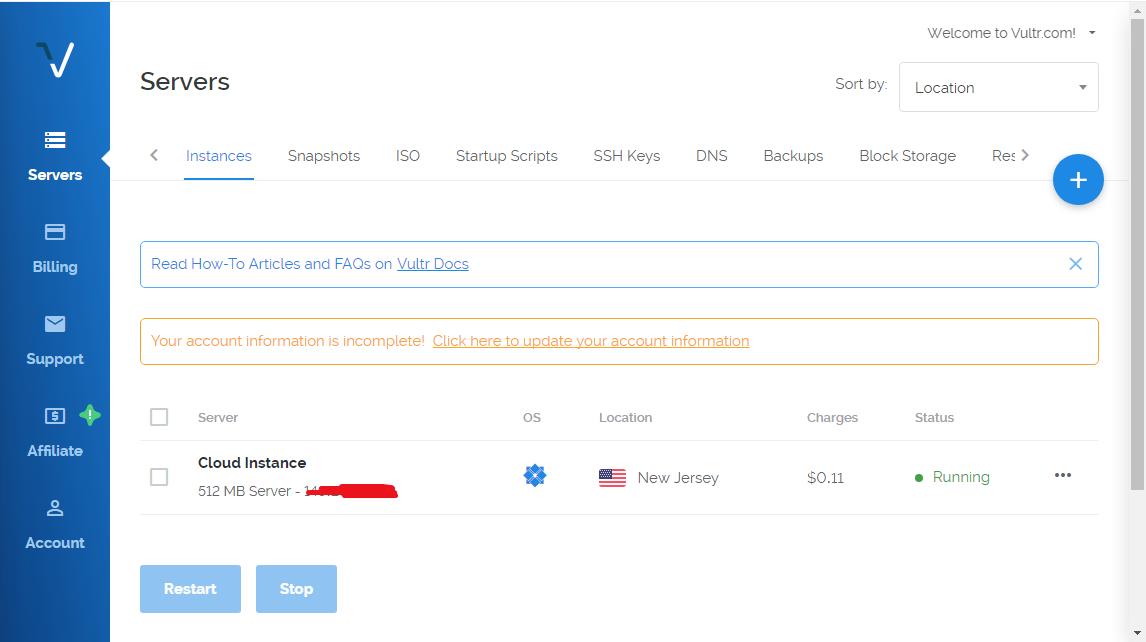Image resolution: width=1146 pixels, height=642 pixels.
Task: Click the blue plus deploy server button
Action: point(1077,180)
